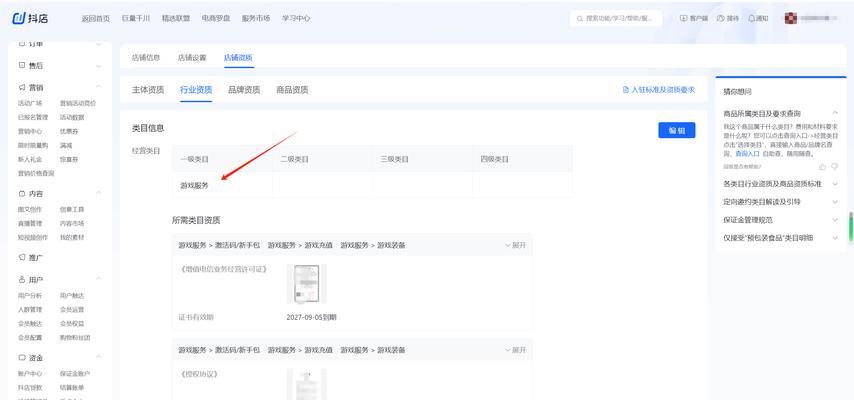This screenshot has height=400, width=854.
Task: Collapse 商品所属类目及要求查询 question
Action: 835,113
